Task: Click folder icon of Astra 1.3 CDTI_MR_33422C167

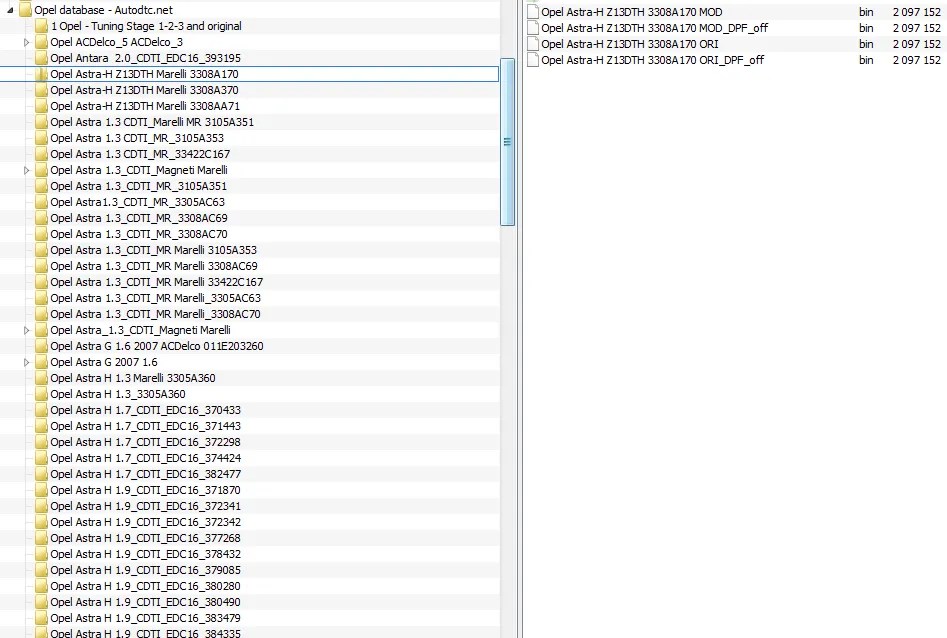Action: (x=41, y=154)
